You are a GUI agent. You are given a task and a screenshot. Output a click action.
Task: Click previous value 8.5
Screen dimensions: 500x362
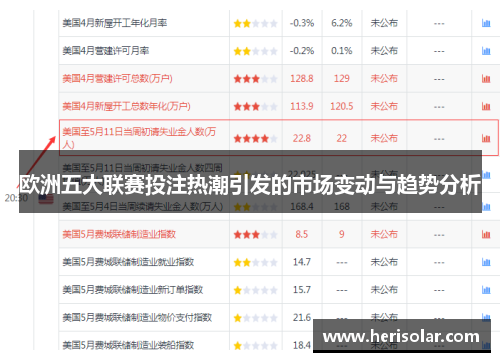pyautogui.click(x=302, y=234)
